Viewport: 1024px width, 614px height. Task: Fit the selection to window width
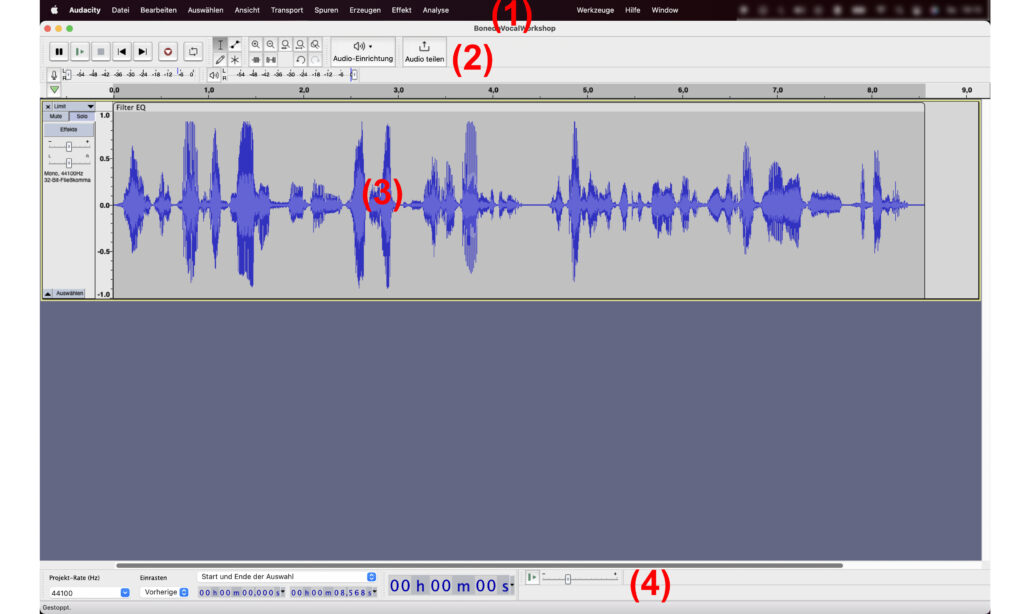pos(285,44)
